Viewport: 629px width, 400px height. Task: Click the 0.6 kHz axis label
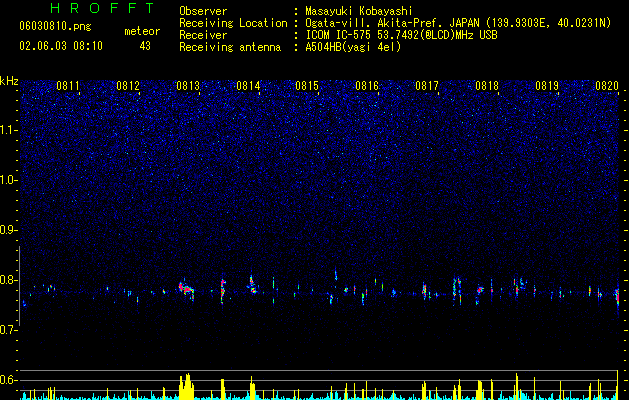click(8, 380)
